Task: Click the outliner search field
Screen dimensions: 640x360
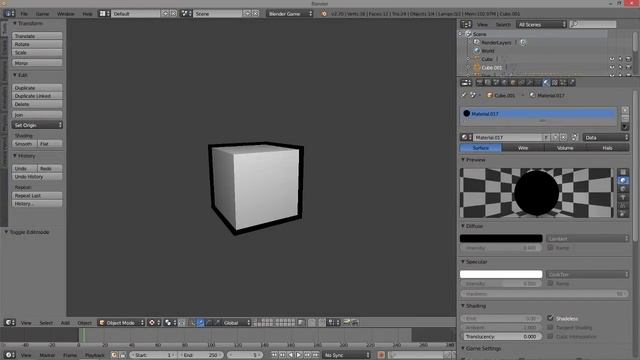Action: (593, 24)
